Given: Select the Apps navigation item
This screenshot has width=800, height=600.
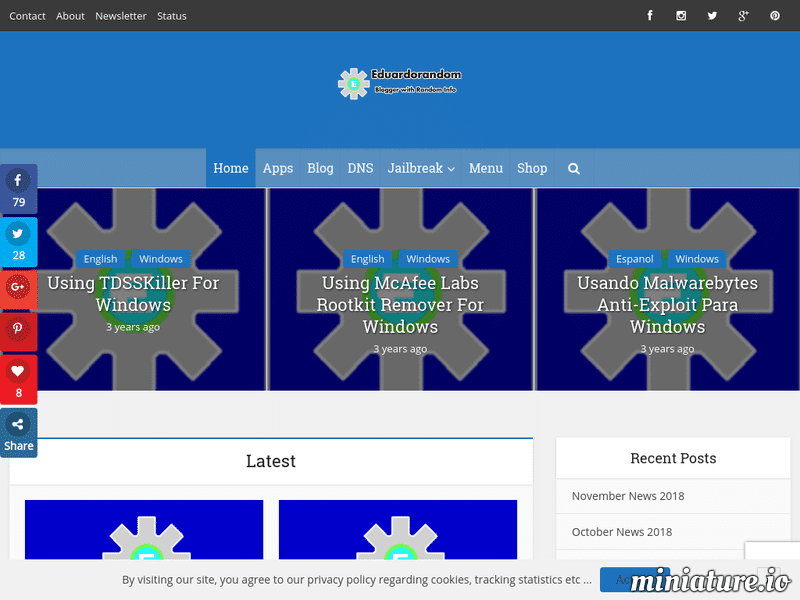Looking at the screenshot, I should (x=278, y=168).
